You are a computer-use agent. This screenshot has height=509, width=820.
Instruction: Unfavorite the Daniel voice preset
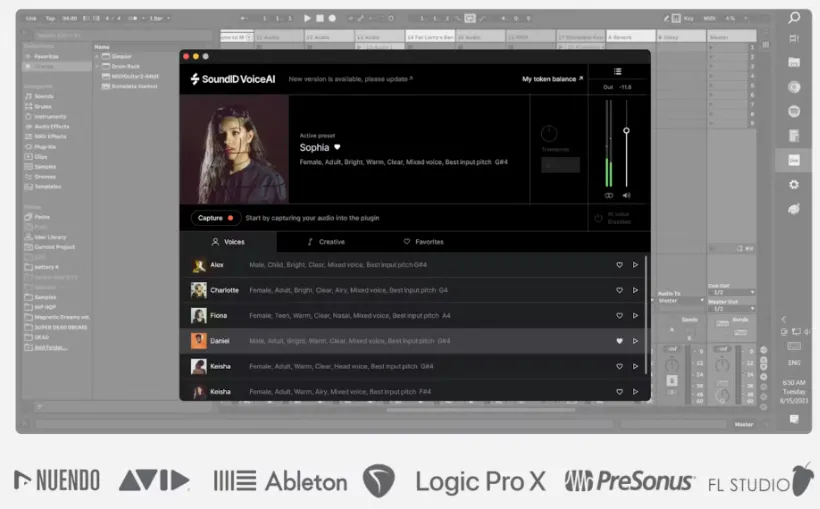(619, 341)
